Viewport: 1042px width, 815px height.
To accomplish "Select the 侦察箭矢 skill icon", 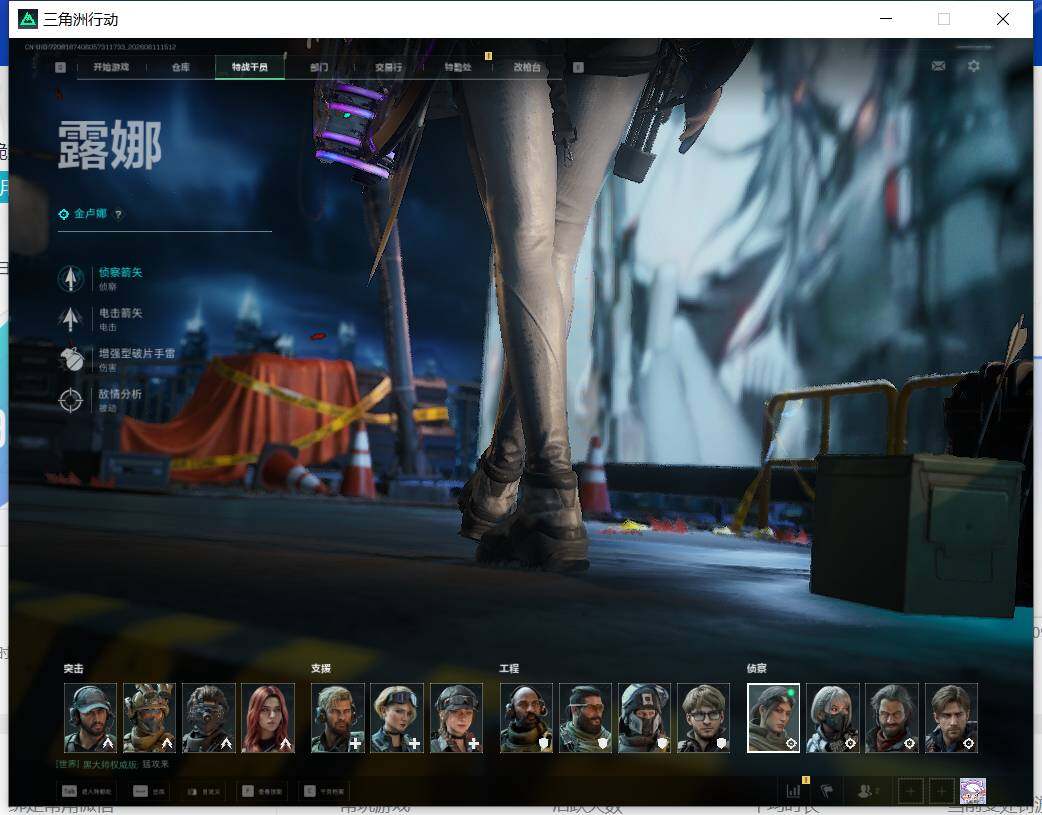I will tap(70, 279).
